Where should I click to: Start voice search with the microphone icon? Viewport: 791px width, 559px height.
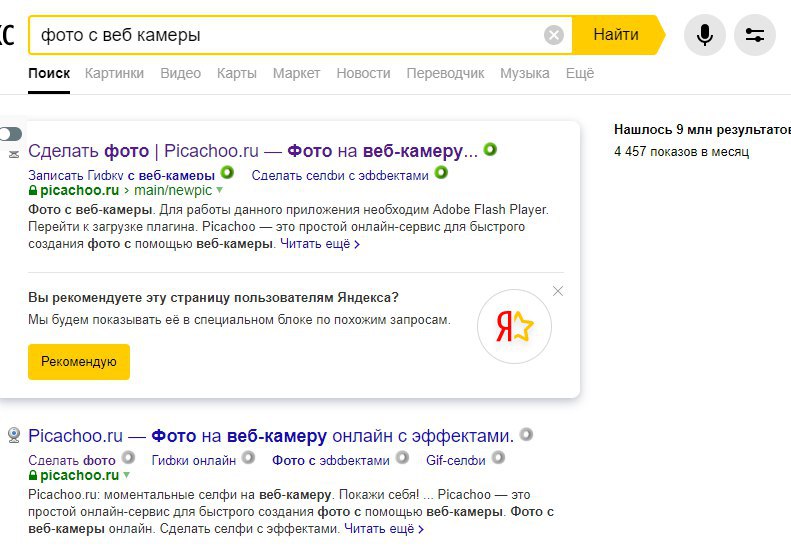coord(705,35)
